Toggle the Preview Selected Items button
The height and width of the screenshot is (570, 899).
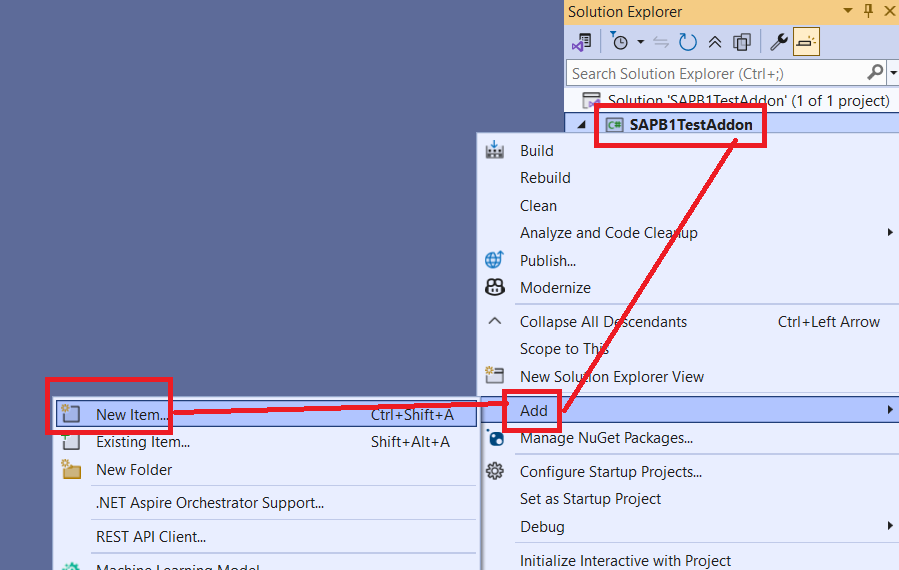pos(806,42)
